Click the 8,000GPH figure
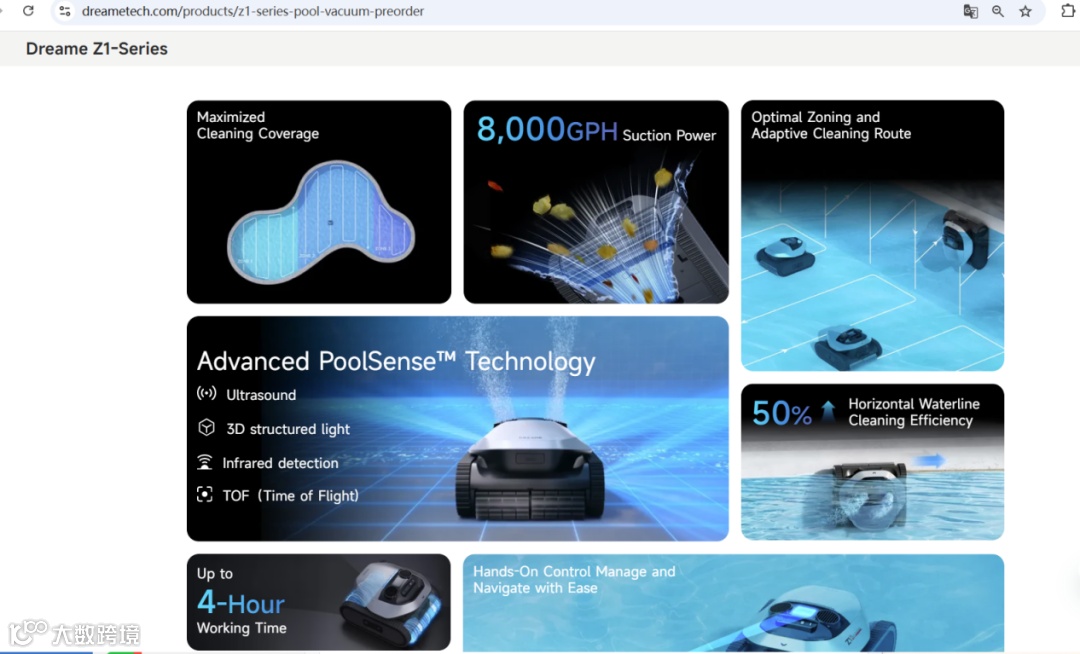The width and height of the screenshot is (1080, 654). click(547, 129)
